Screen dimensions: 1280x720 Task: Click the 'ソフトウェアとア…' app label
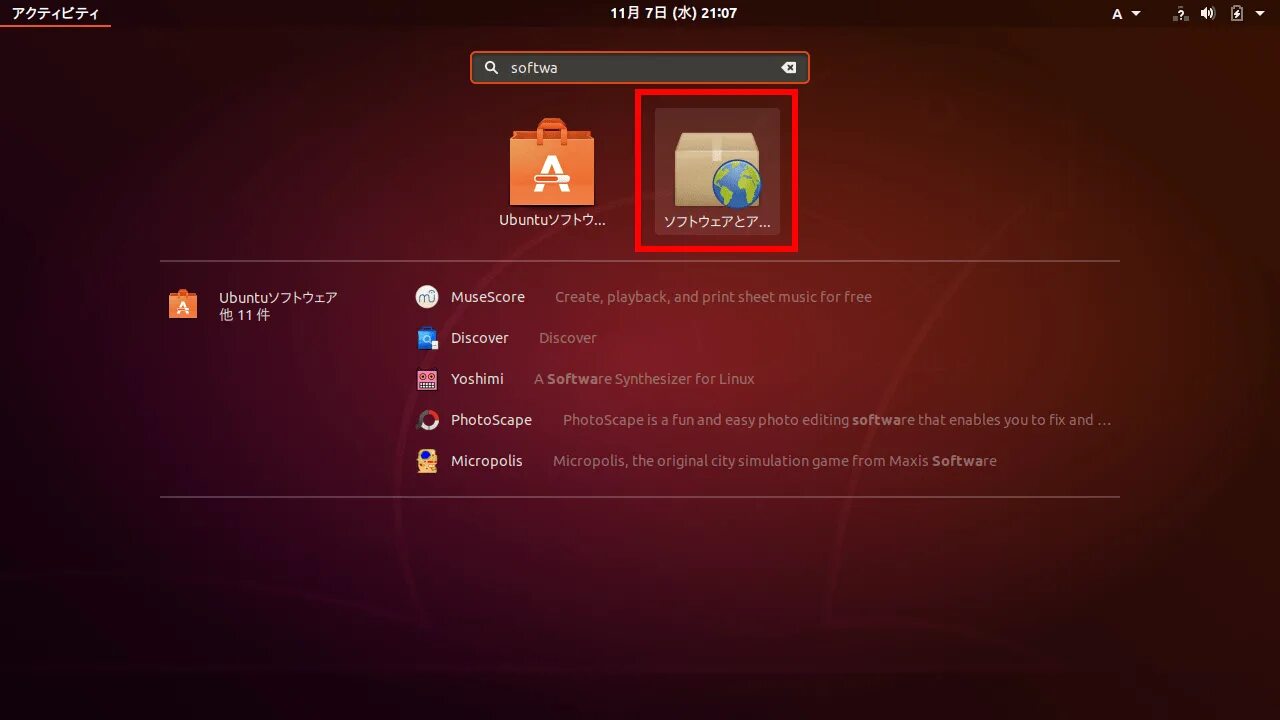(717, 222)
